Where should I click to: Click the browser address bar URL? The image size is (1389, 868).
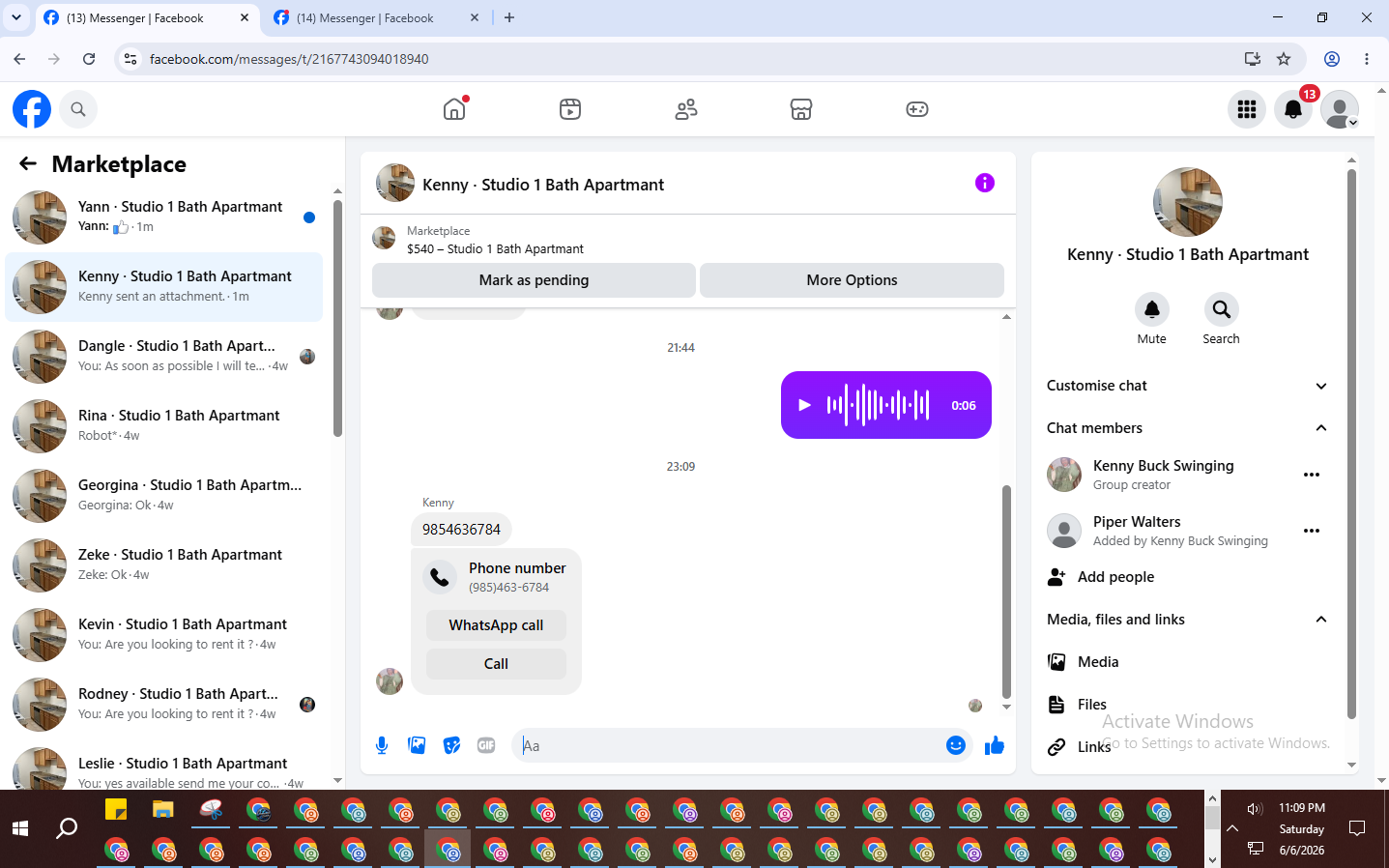pyautogui.click(x=289, y=59)
